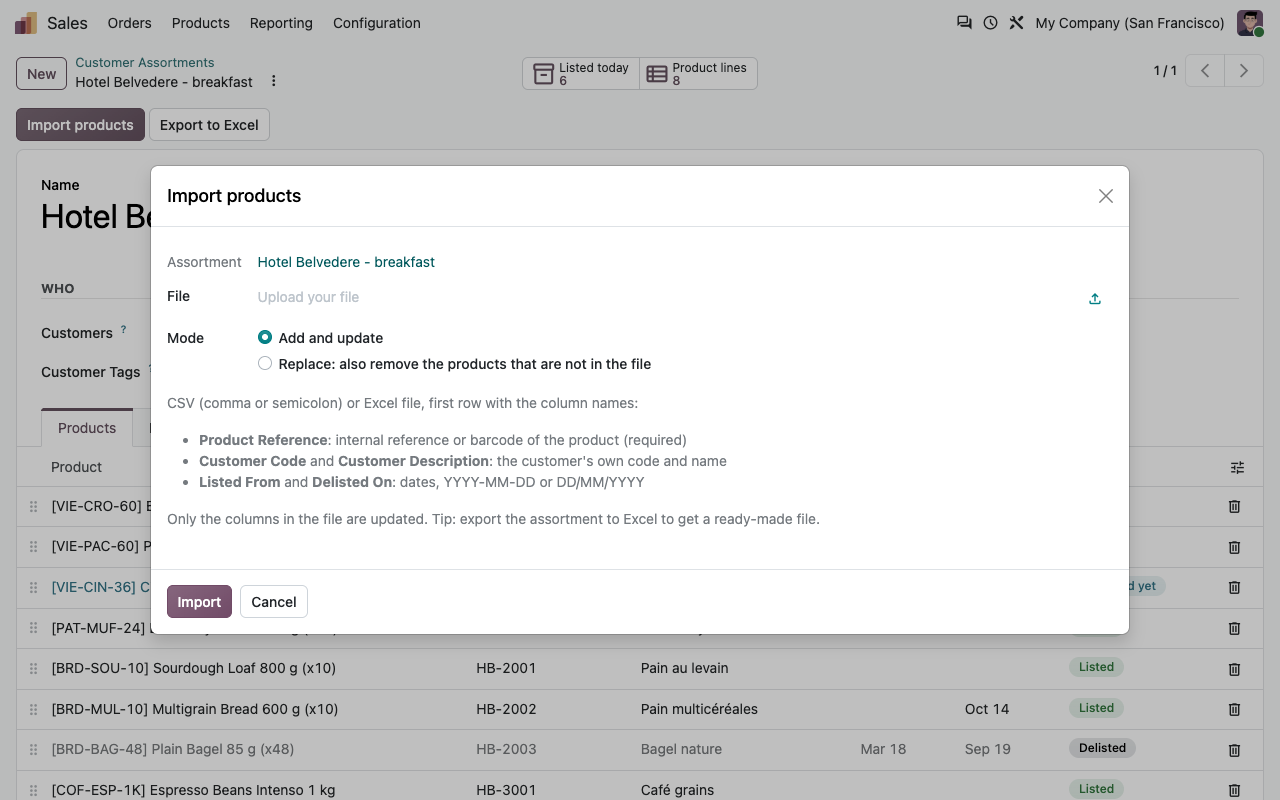This screenshot has height=800, width=1280.
Task: Click the Delisted status badge
Action: pos(1102,748)
